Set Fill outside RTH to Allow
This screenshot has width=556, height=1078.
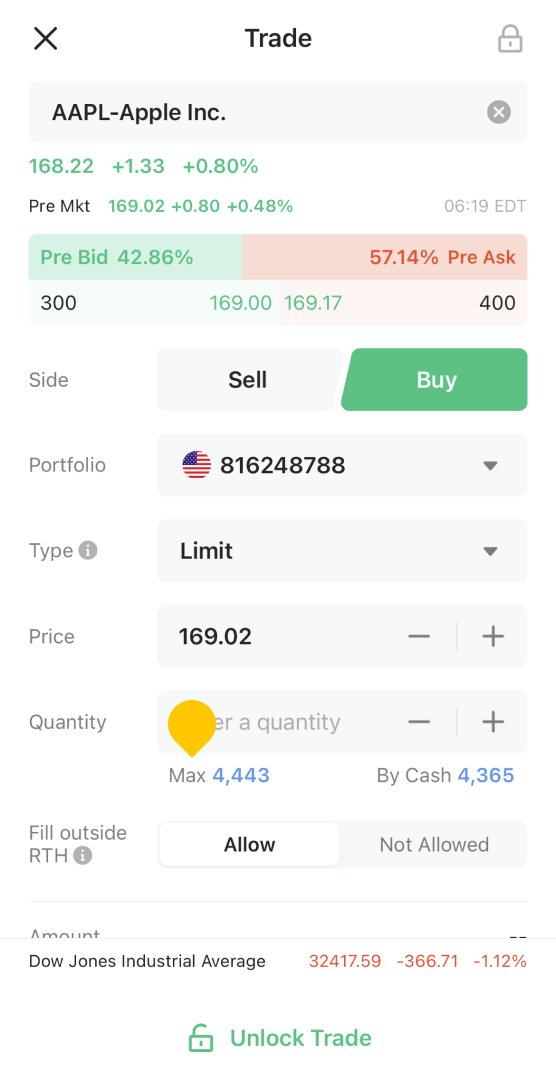pos(249,844)
